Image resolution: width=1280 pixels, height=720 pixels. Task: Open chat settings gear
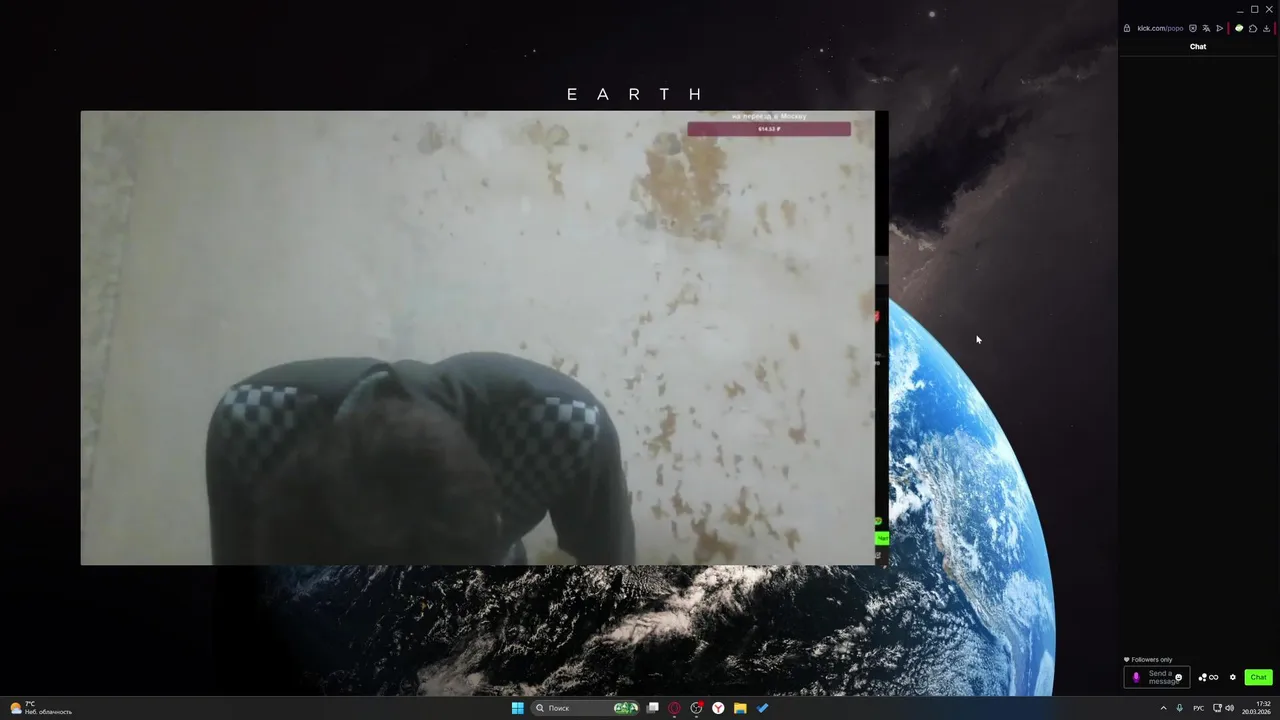click(1233, 677)
